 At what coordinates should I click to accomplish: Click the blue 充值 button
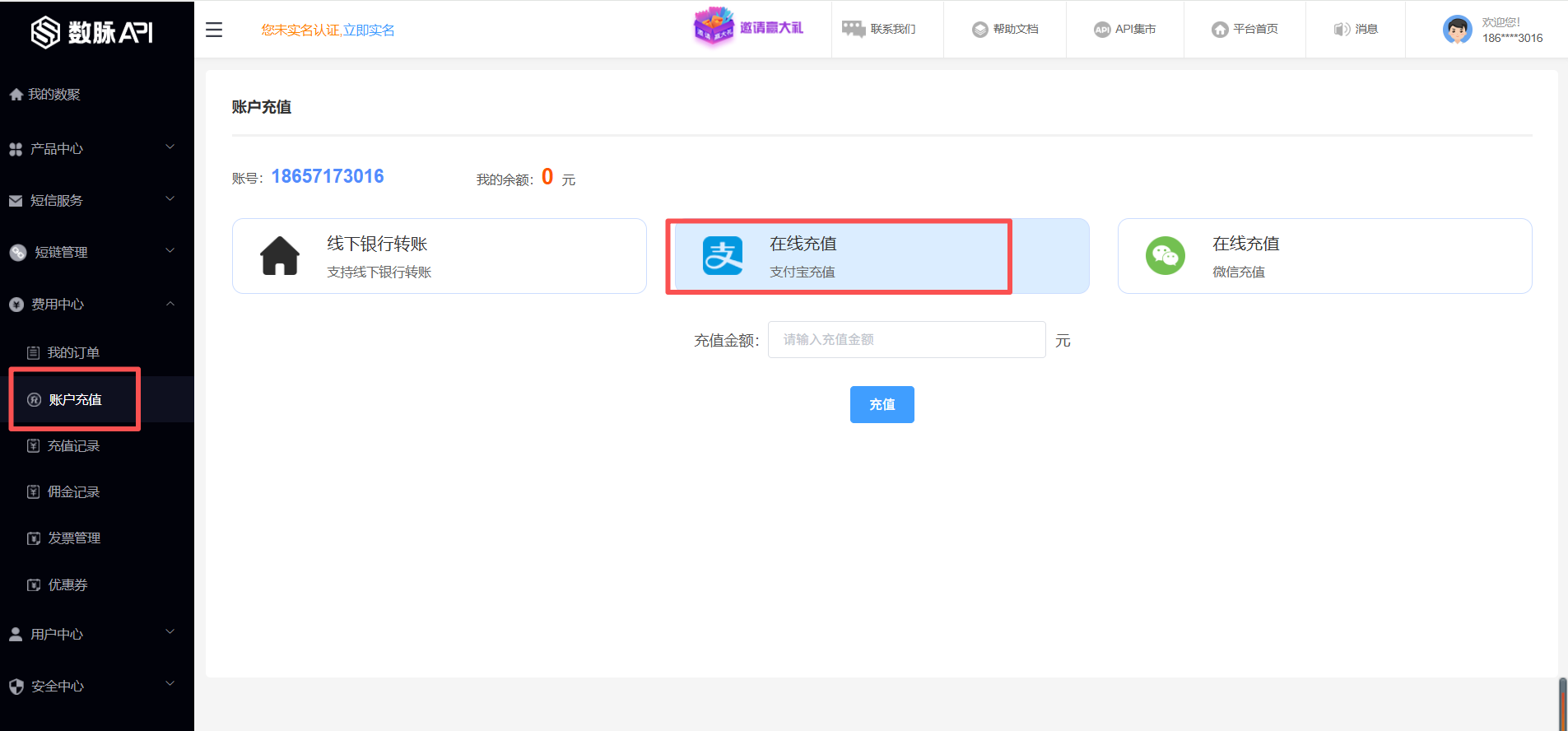coord(882,404)
